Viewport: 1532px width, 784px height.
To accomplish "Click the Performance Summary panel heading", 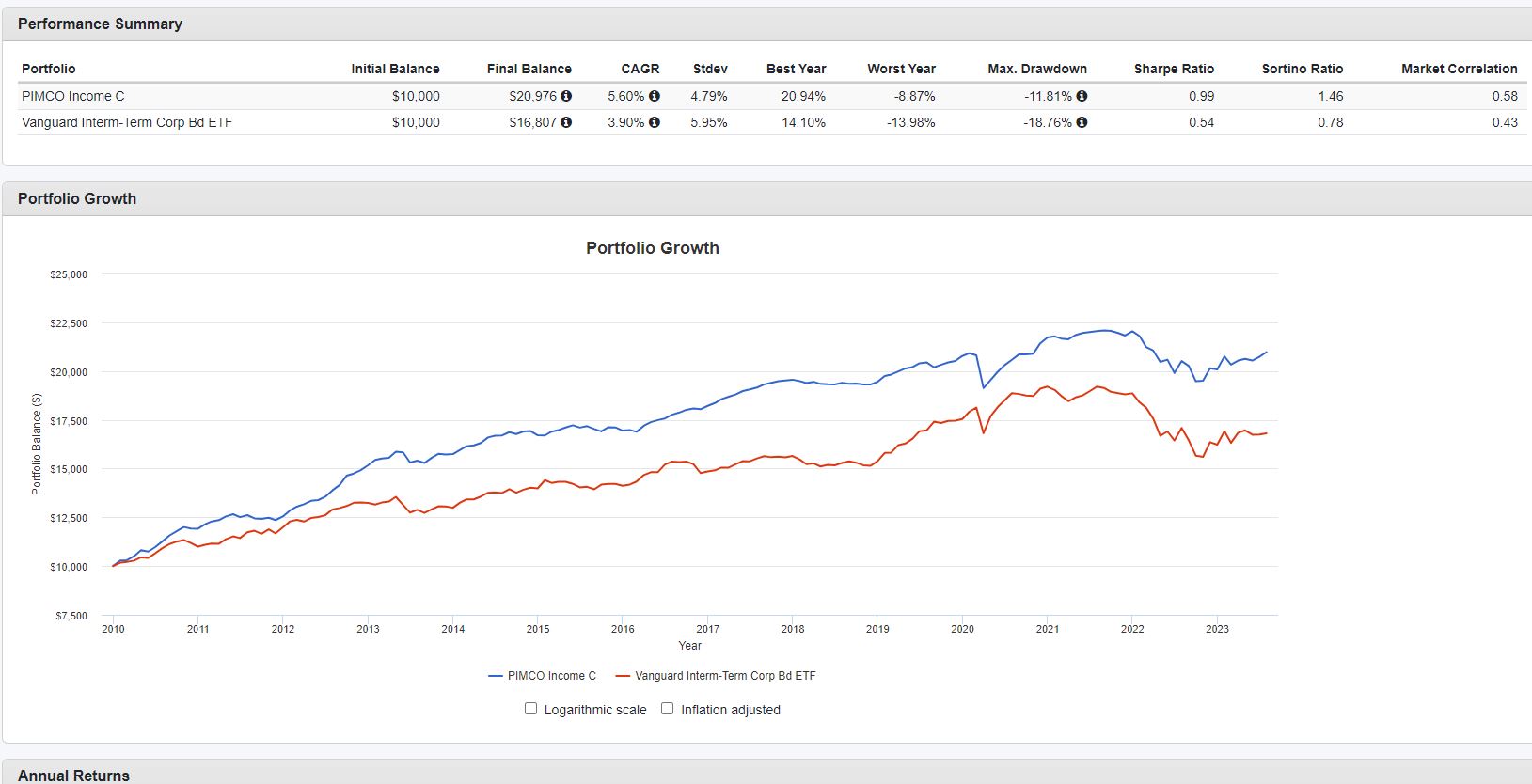I will coord(100,24).
